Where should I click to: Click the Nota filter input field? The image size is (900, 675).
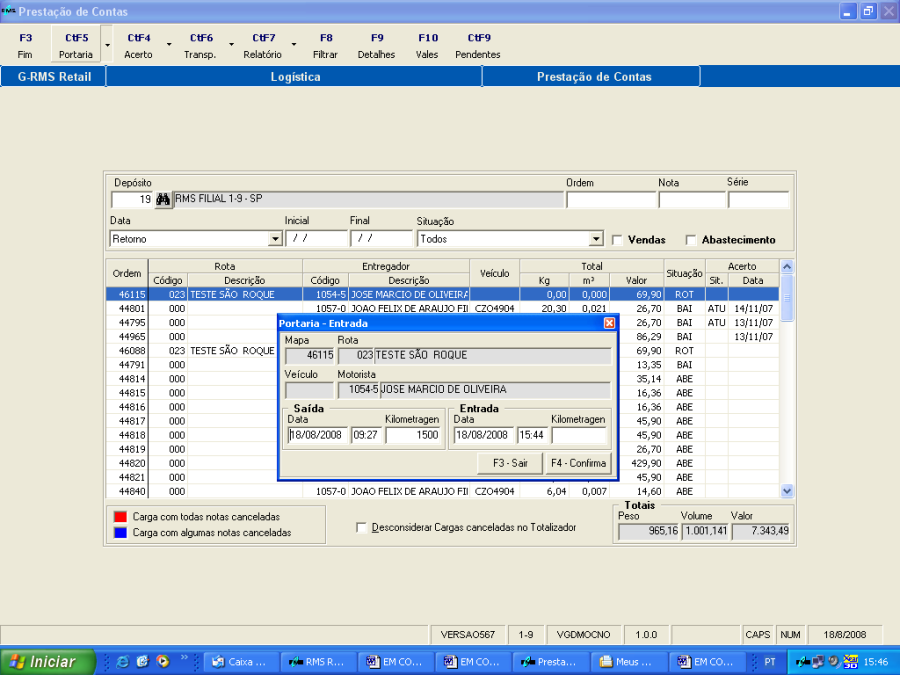692,200
